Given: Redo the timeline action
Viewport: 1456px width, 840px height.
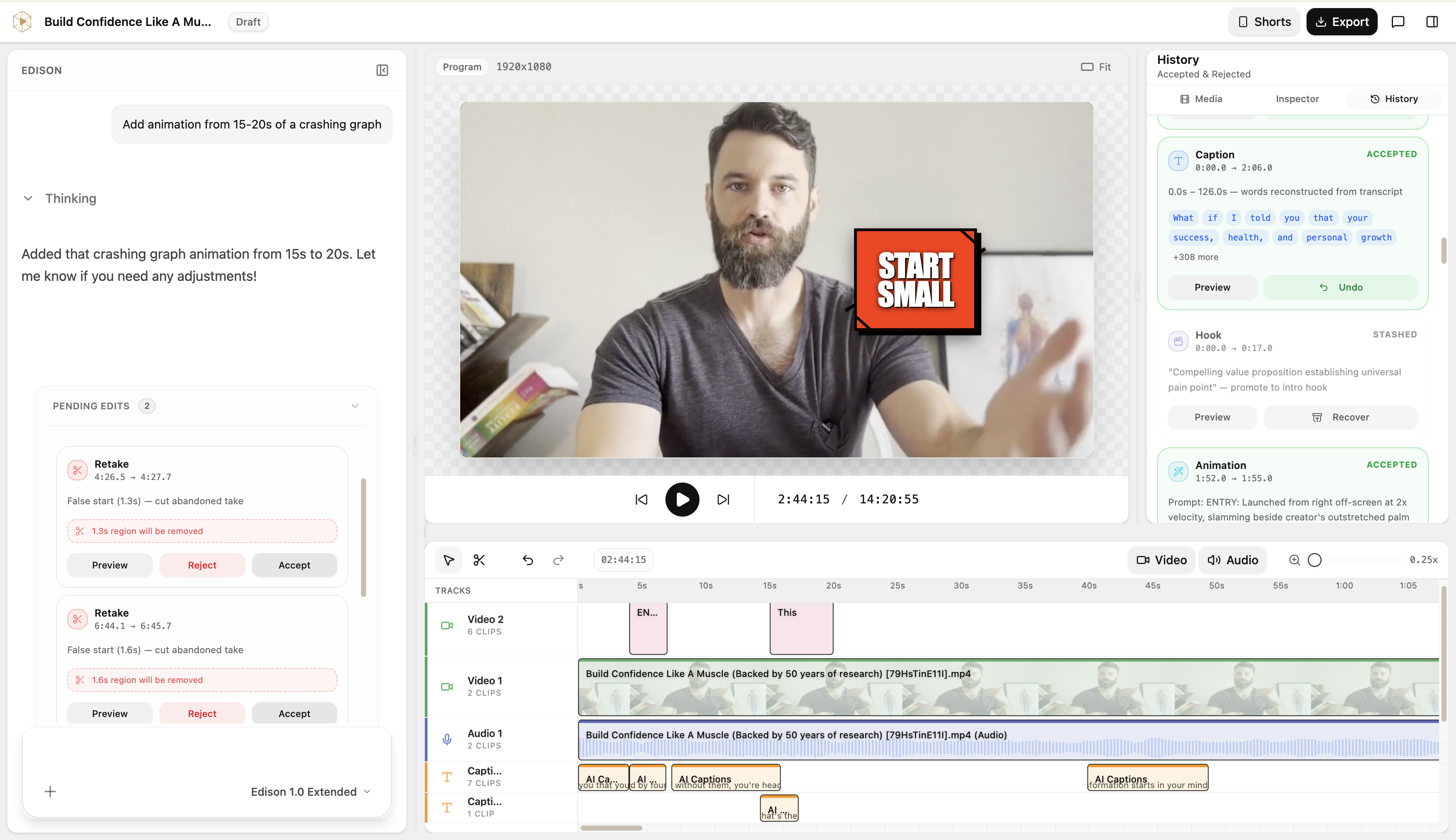Looking at the screenshot, I should pyautogui.click(x=558, y=560).
